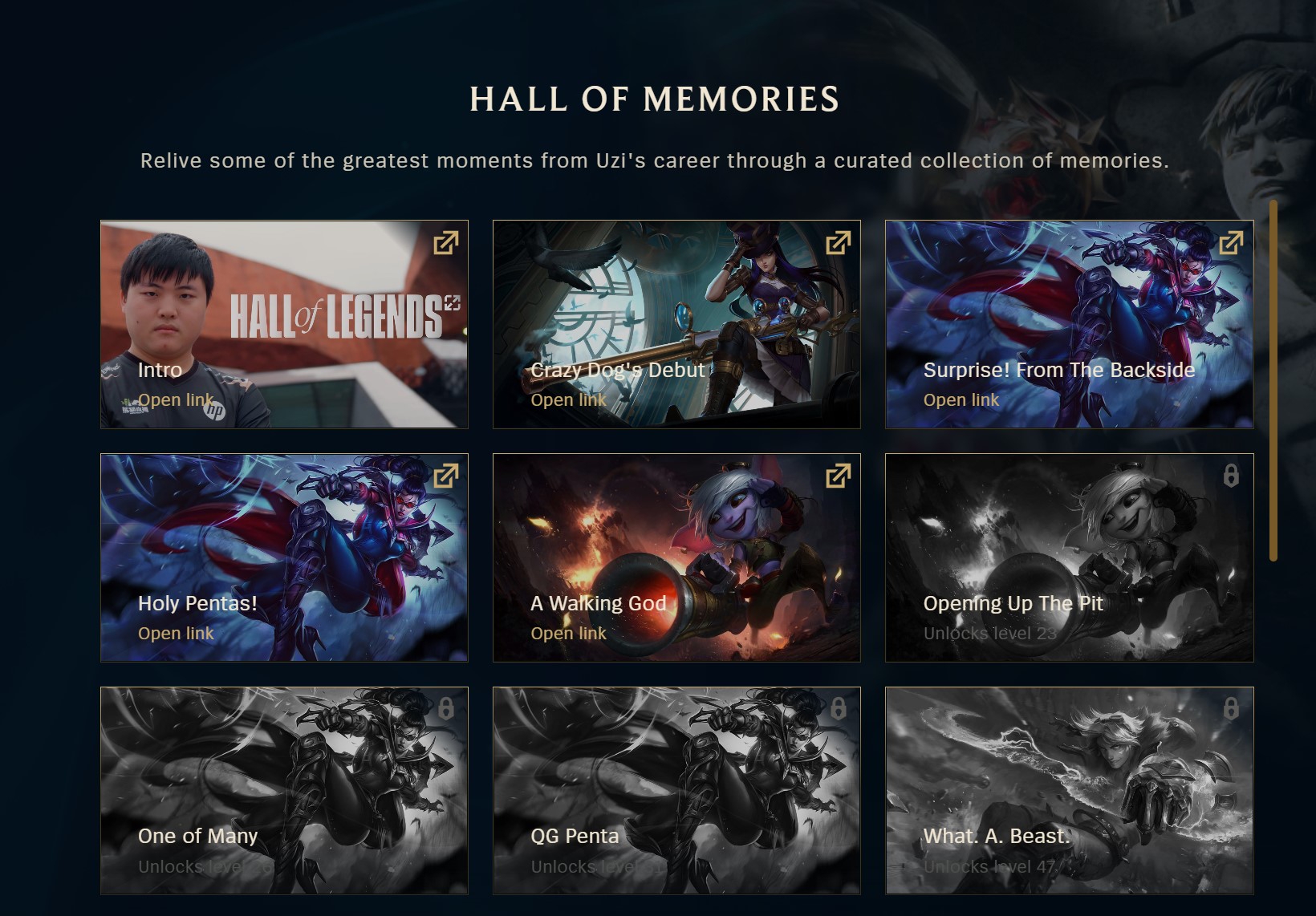Viewport: 1316px width, 916px height.
Task: Open link under Intro title
Action: point(176,400)
